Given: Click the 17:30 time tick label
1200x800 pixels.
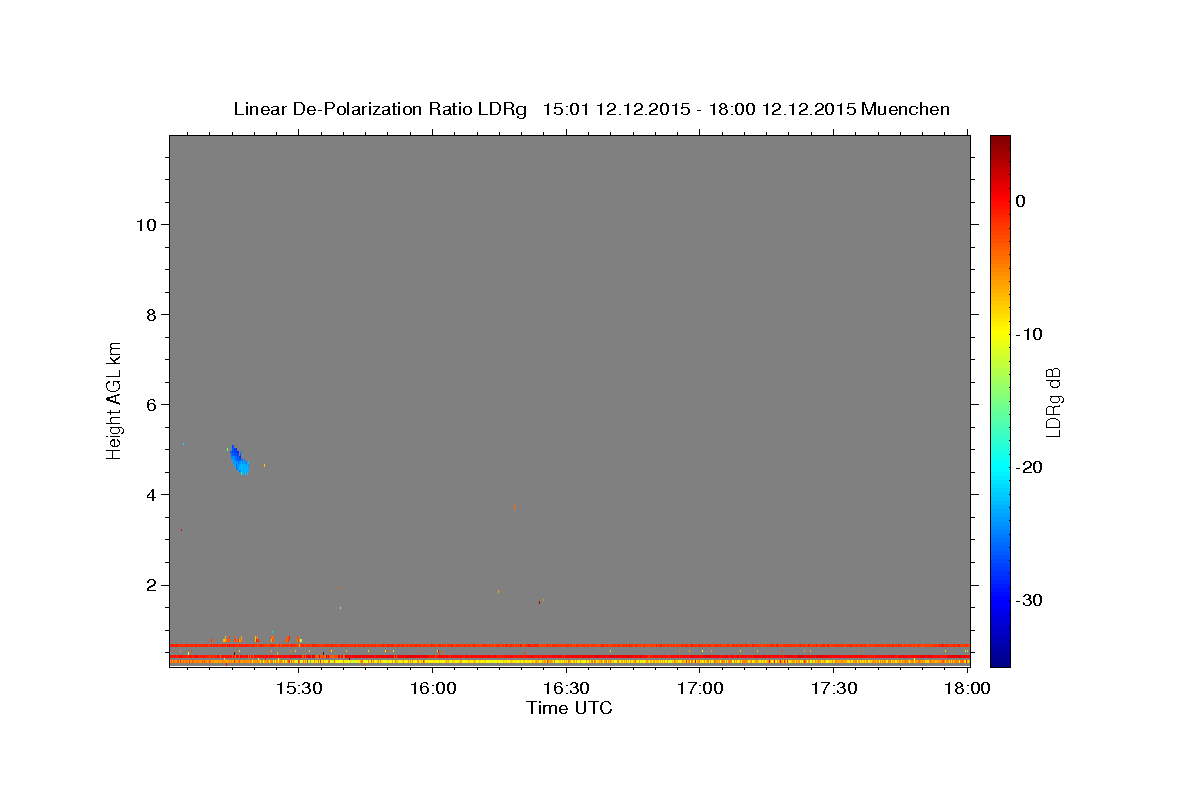Looking at the screenshot, I should point(834,689).
